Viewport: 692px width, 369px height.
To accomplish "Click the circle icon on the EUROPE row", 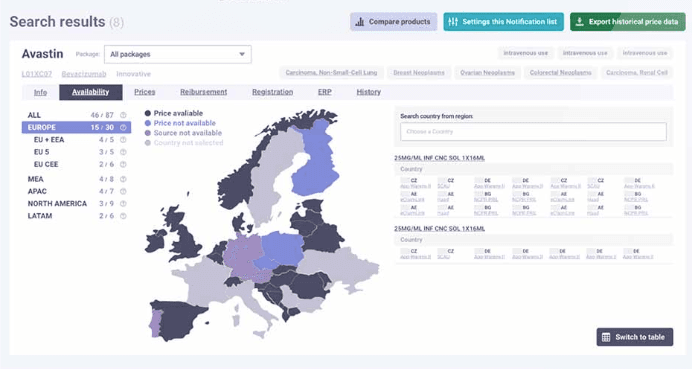I will coord(123,128).
